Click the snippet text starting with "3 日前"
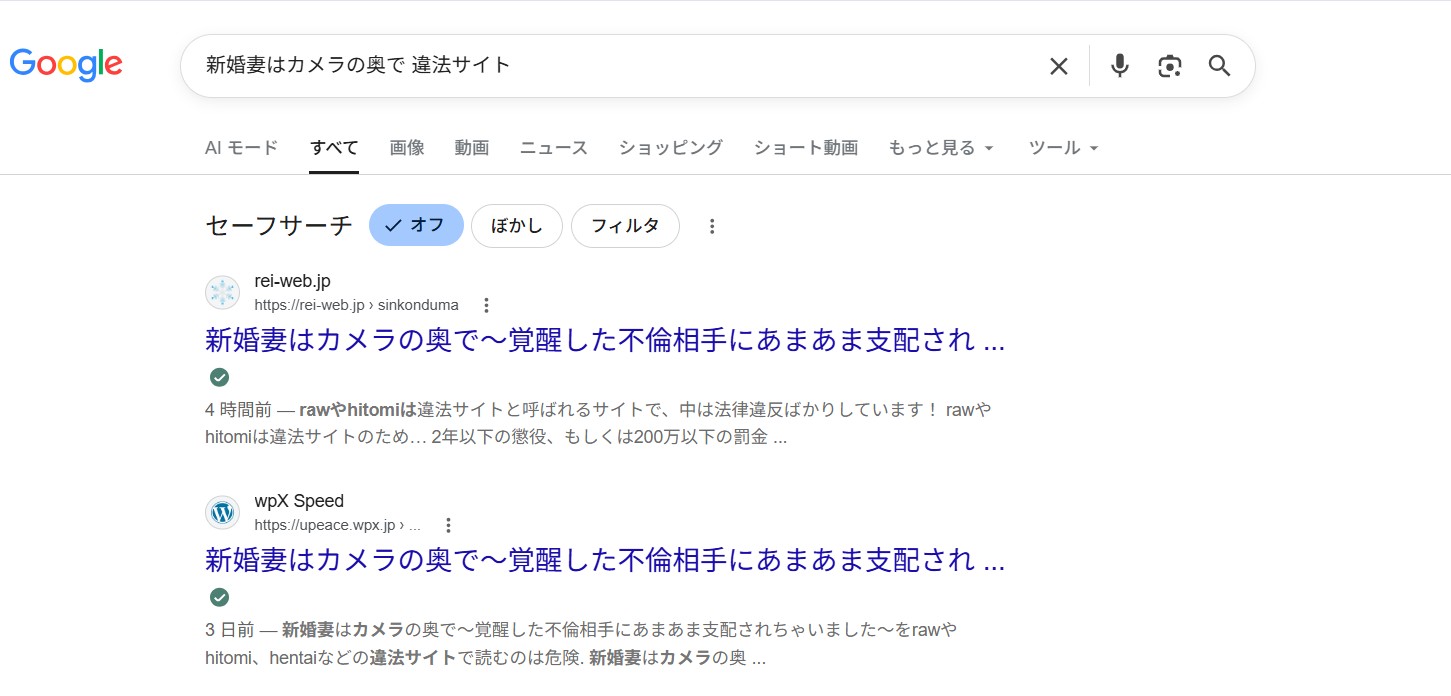The height and width of the screenshot is (696, 1451). (581, 644)
